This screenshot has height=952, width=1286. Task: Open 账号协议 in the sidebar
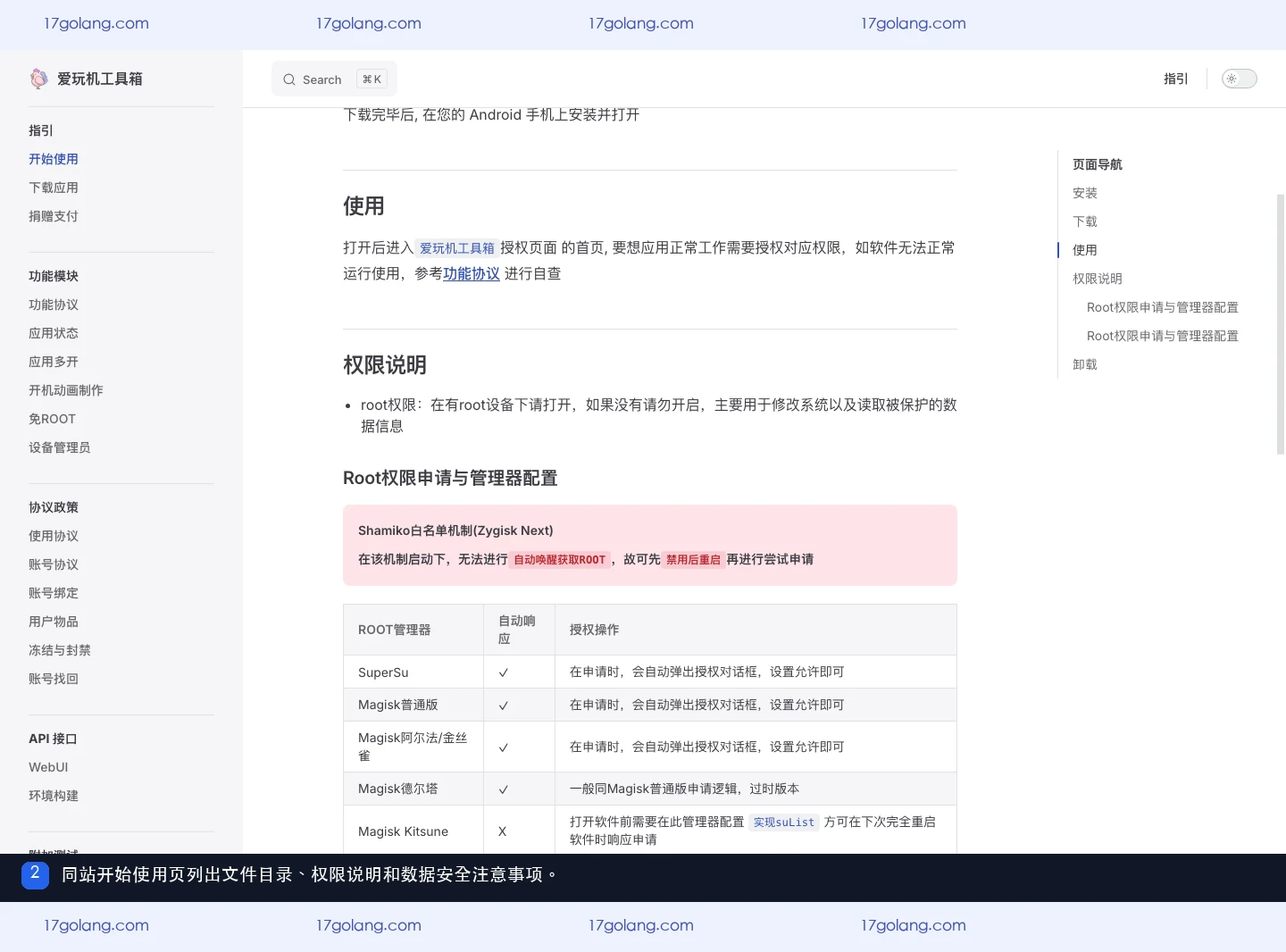[x=54, y=564]
